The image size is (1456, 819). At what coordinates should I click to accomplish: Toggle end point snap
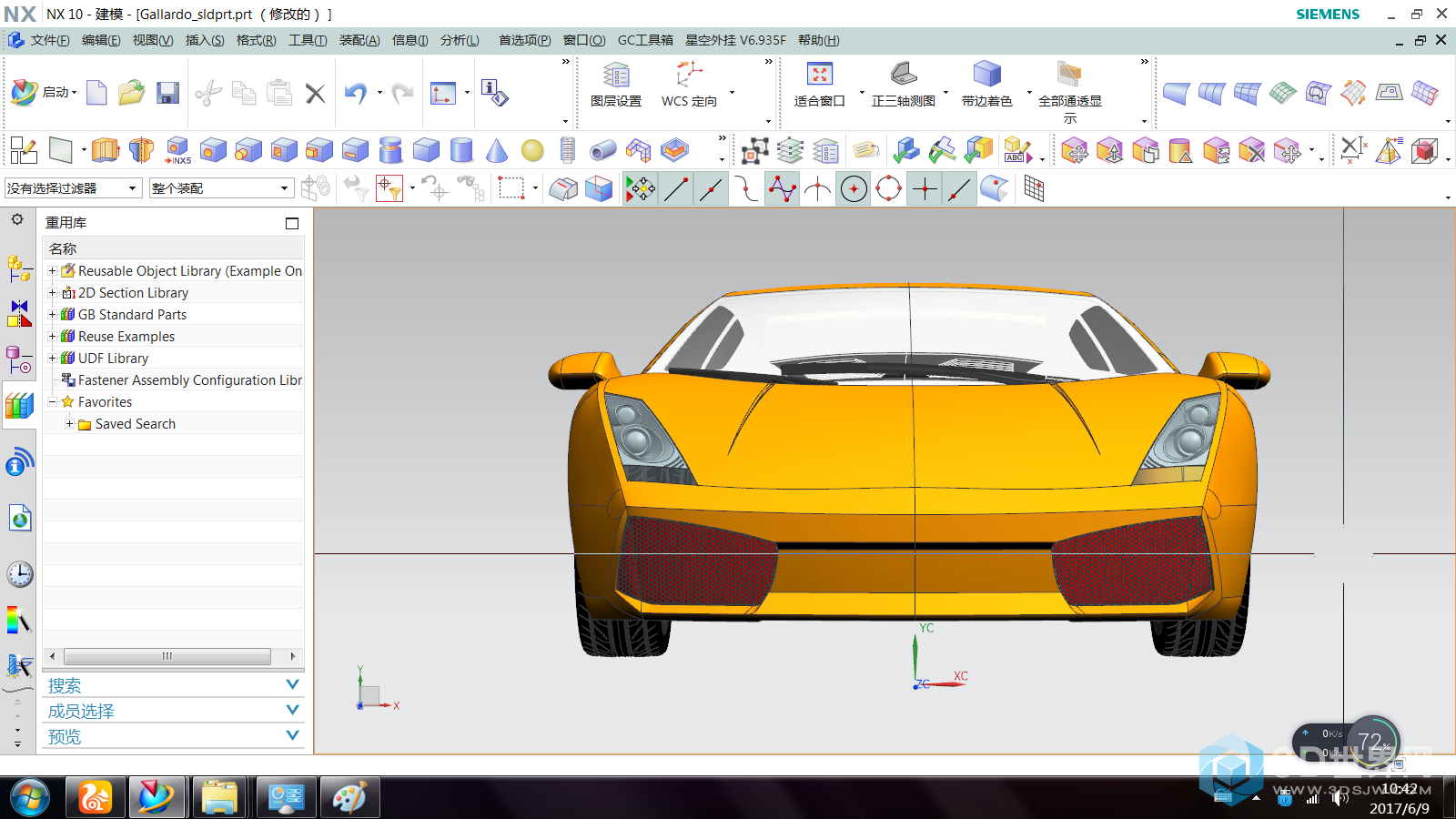(675, 188)
